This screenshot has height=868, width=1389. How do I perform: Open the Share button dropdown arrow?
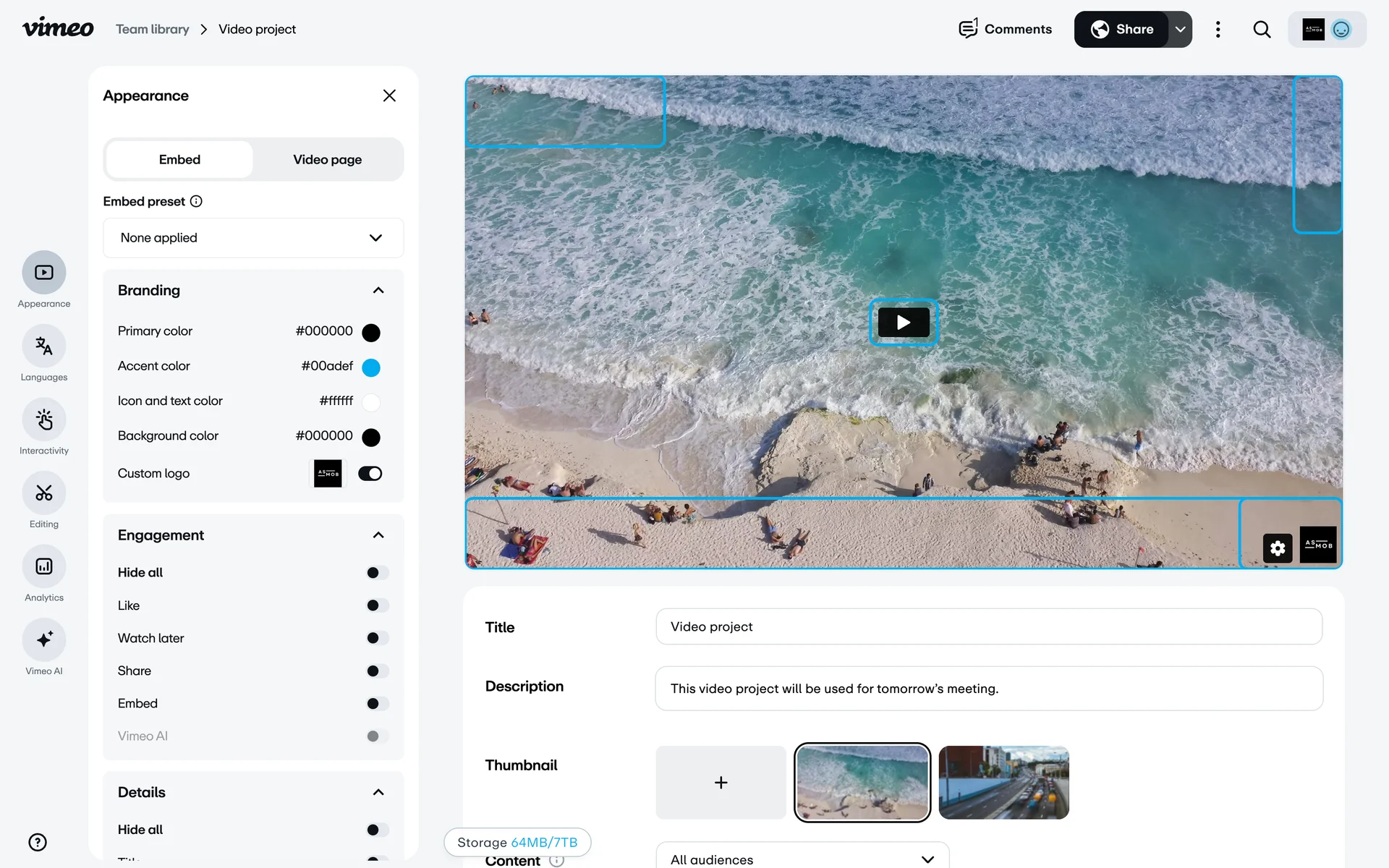(x=1180, y=30)
